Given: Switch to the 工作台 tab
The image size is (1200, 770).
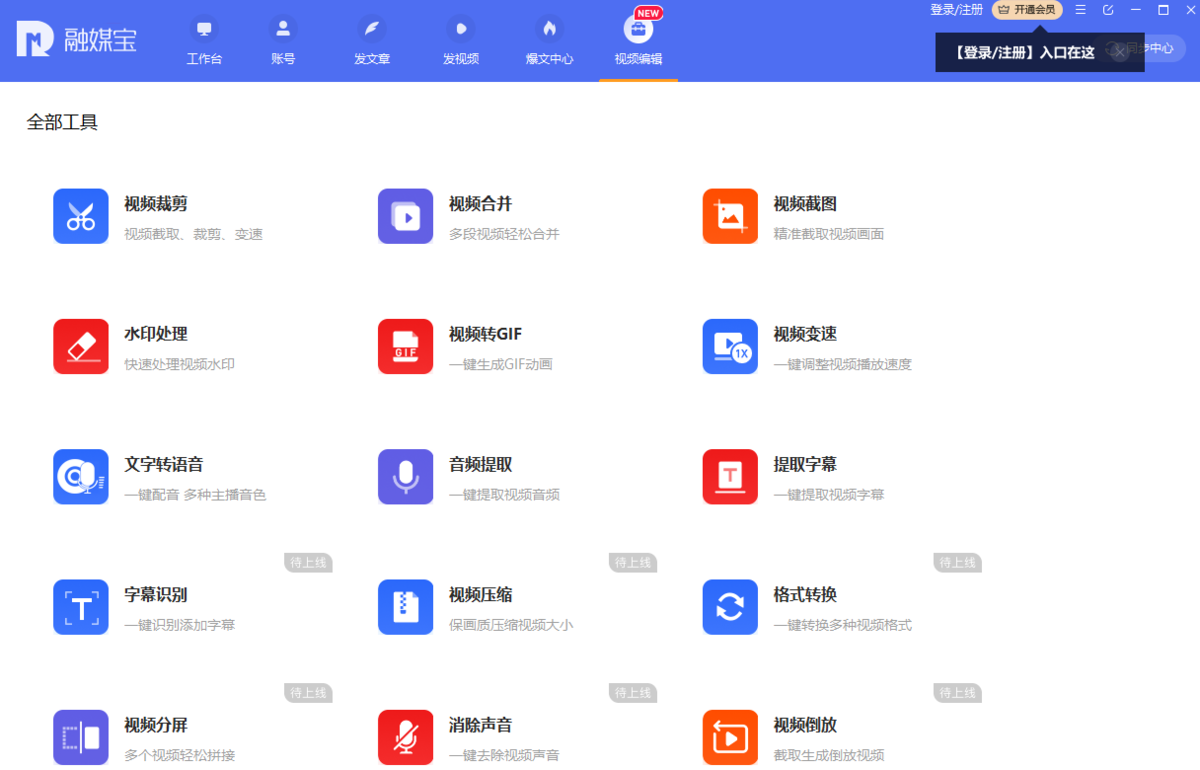Looking at the screenshot, I should pos(204,40).
